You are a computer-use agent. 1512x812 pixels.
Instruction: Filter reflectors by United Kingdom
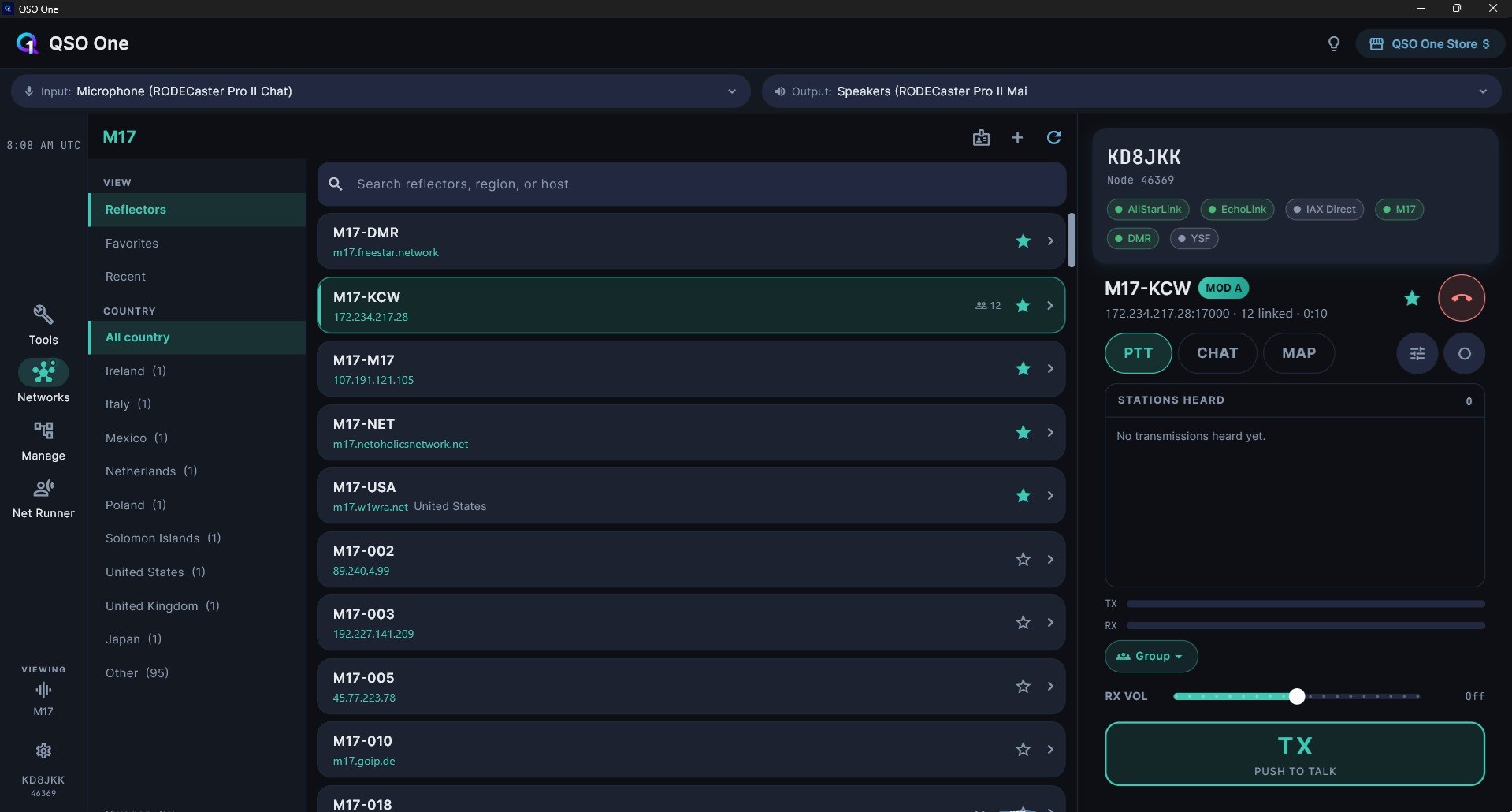pyautogui.click(x=197, y=606)
